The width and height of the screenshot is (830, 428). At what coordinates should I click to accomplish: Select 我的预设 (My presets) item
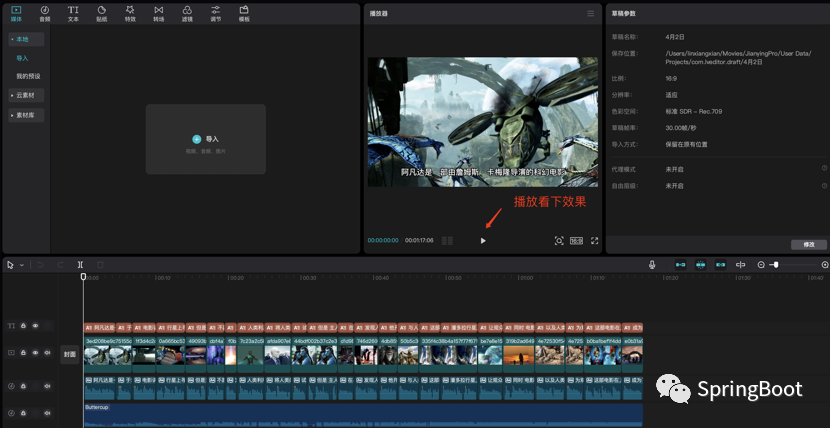coord(28,76)
